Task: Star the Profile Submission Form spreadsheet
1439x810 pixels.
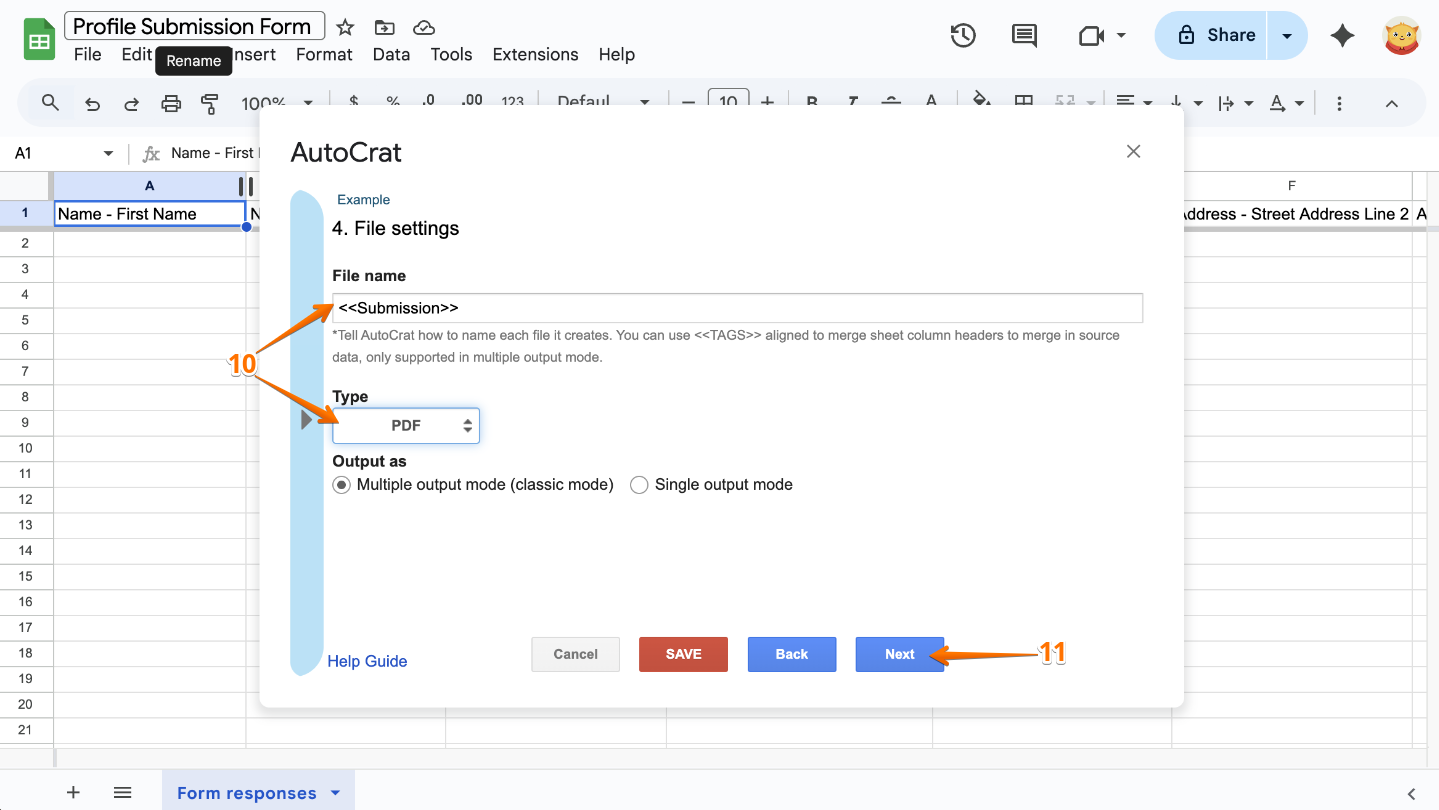Action: pyautogui.click(x=344, y=25)
